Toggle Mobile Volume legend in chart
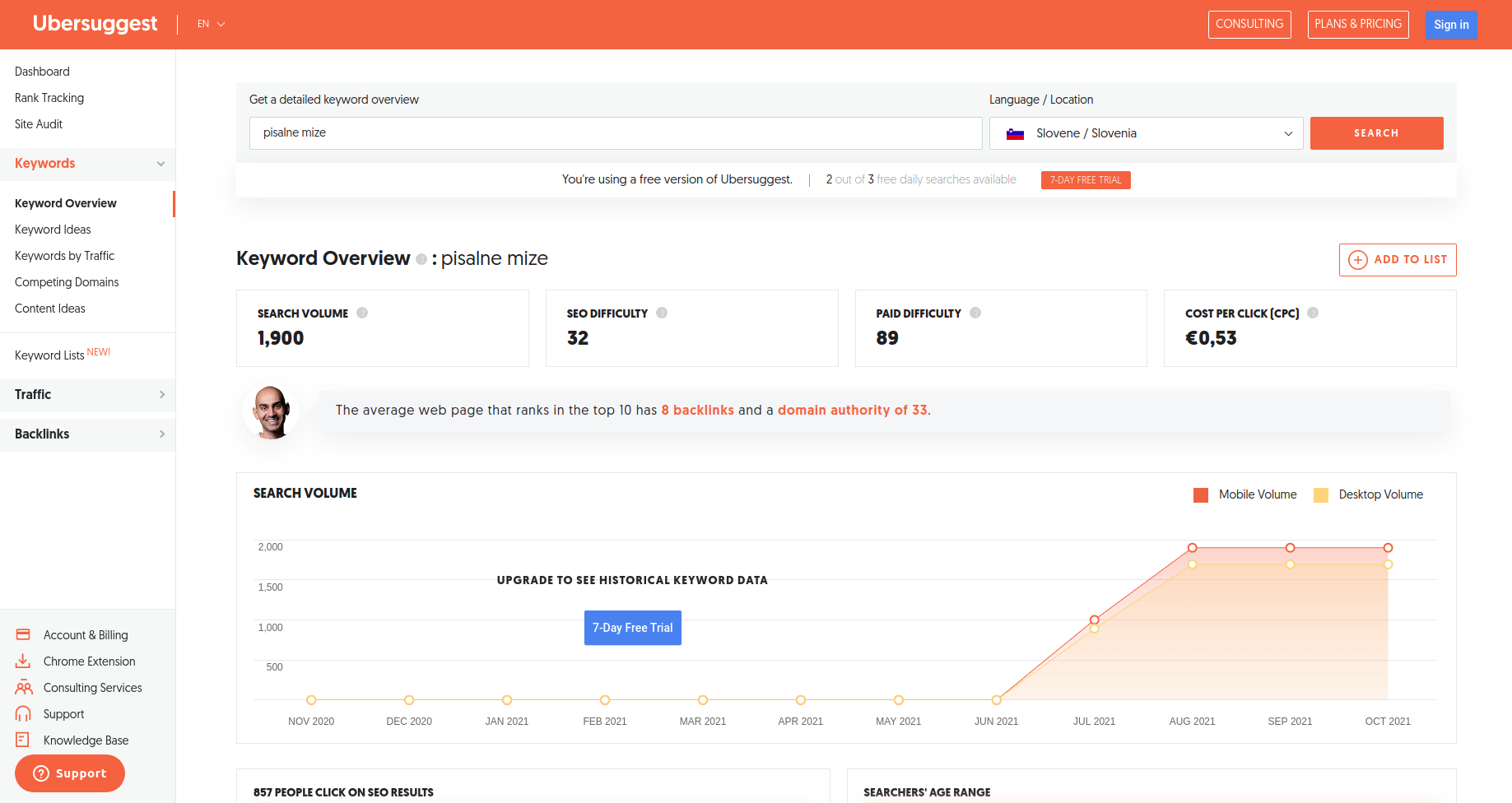The height and width of the screenshot is (803, 1512). point(1244,494)
